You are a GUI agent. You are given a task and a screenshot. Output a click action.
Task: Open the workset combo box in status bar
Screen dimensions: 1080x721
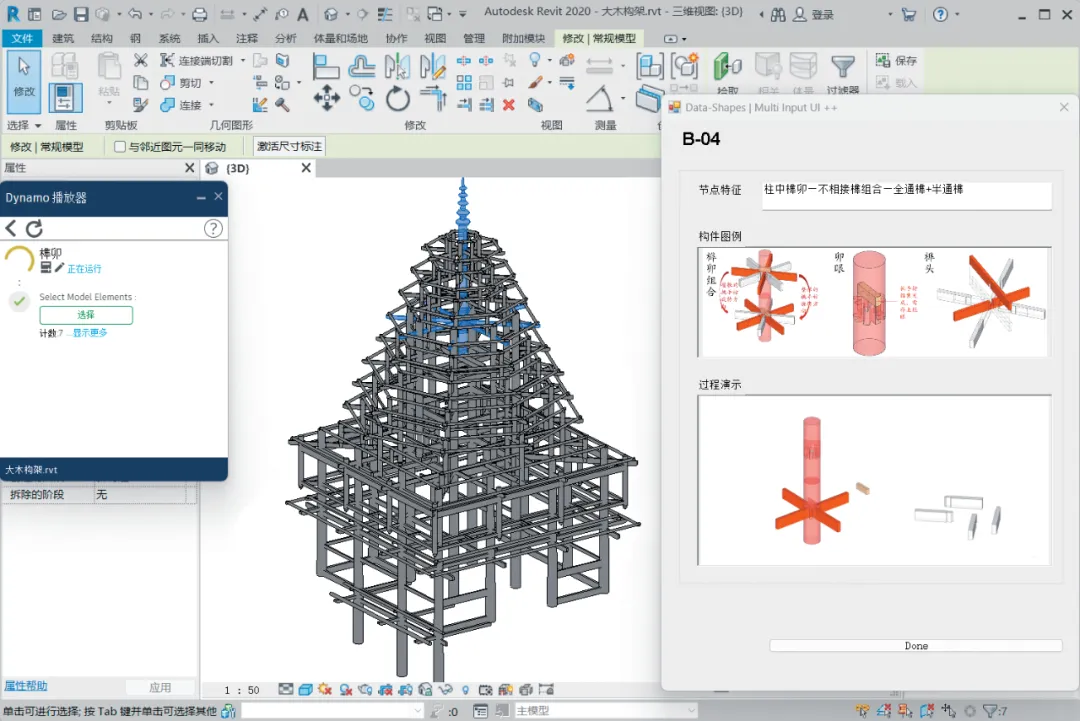[x=333, y=711]
